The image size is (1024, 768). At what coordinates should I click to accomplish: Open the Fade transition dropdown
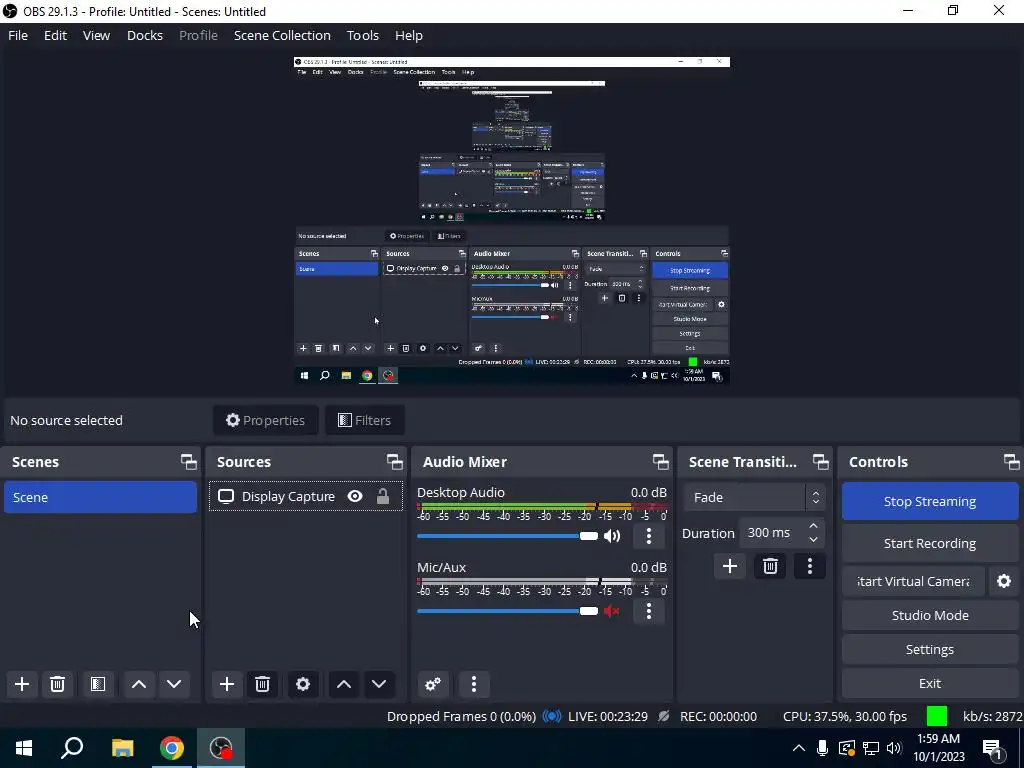(754, 498)
